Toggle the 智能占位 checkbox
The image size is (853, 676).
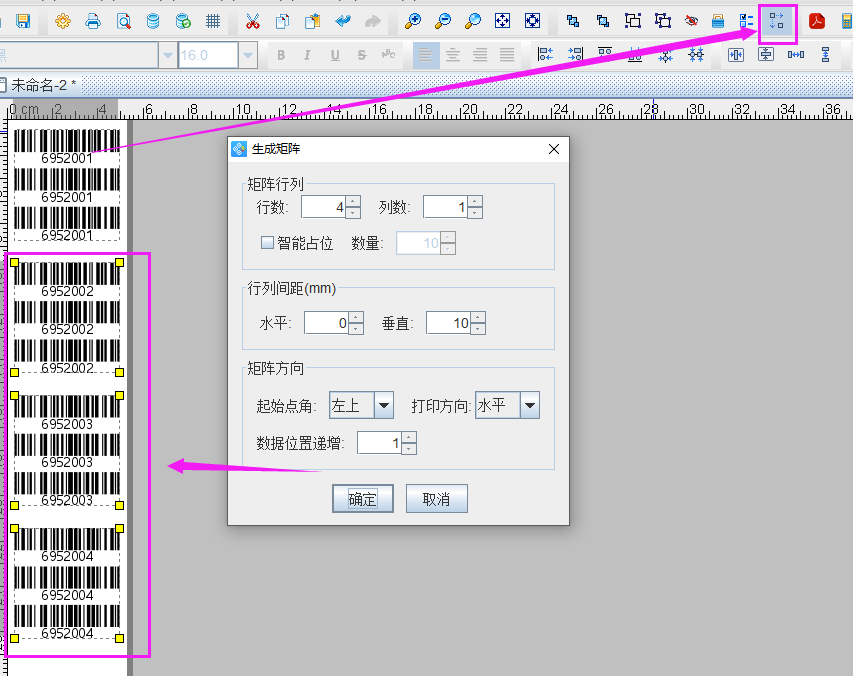pyautogui.click(x=267, y=243)
